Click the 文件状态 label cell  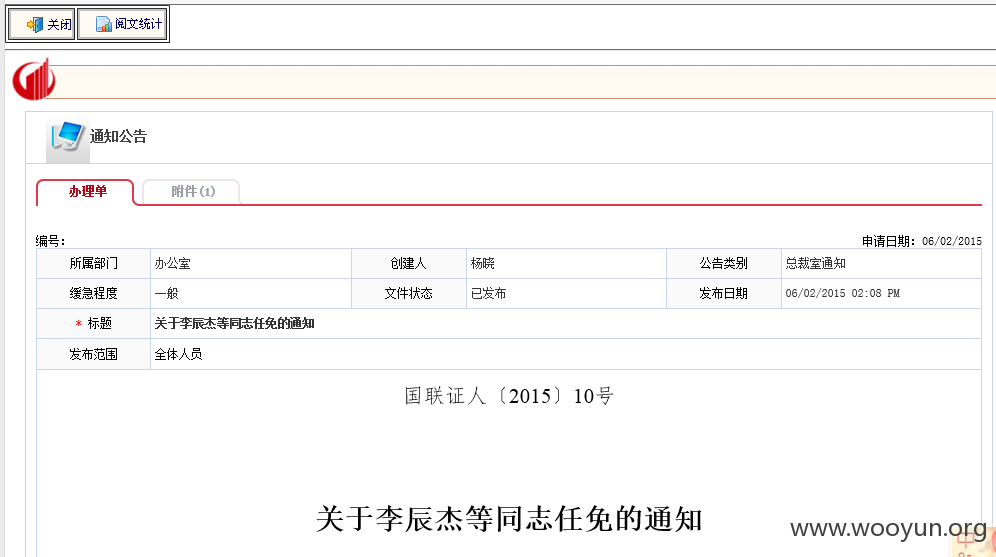(x=408, y=293)
